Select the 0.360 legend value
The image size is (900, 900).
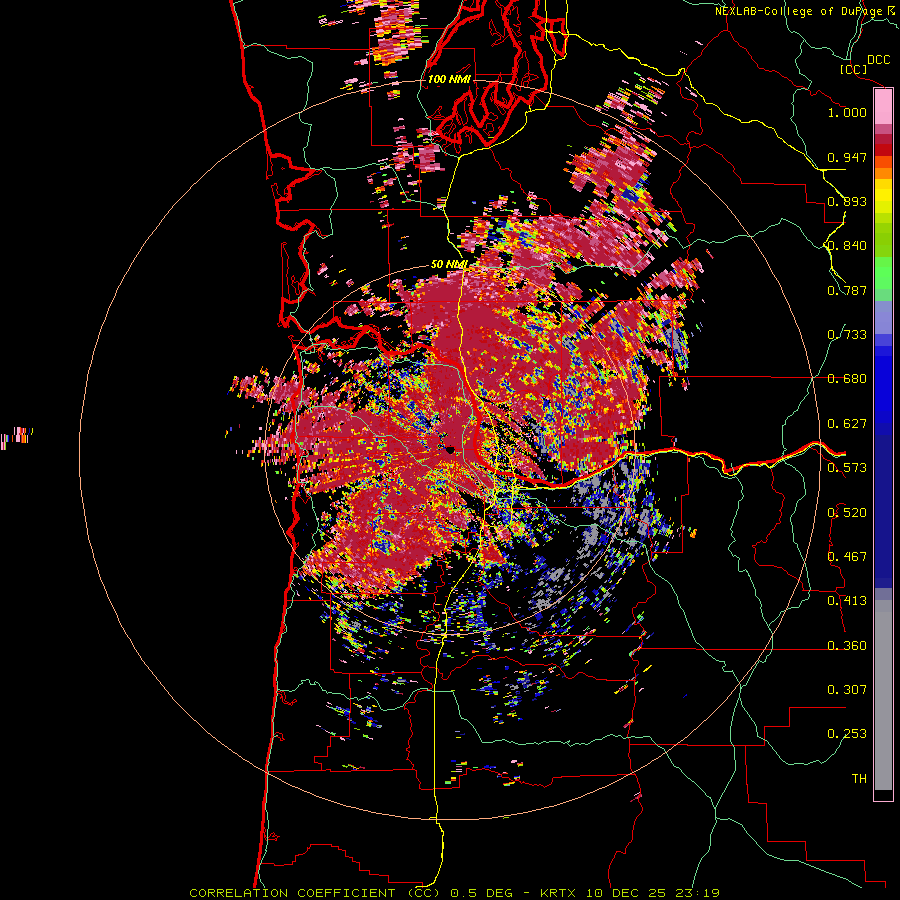point(847,646)
